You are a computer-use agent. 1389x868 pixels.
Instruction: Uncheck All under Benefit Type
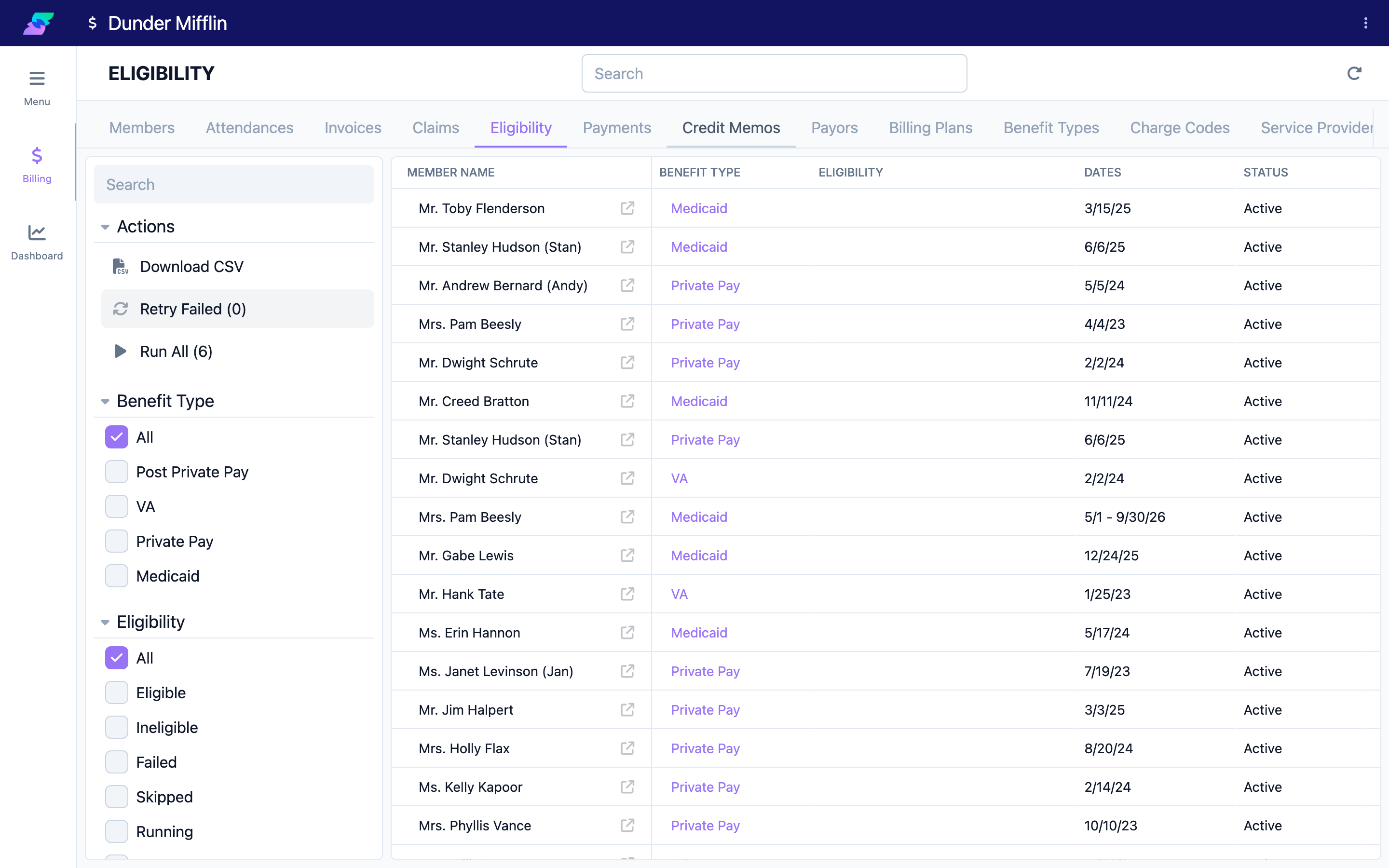click(117, 437)
